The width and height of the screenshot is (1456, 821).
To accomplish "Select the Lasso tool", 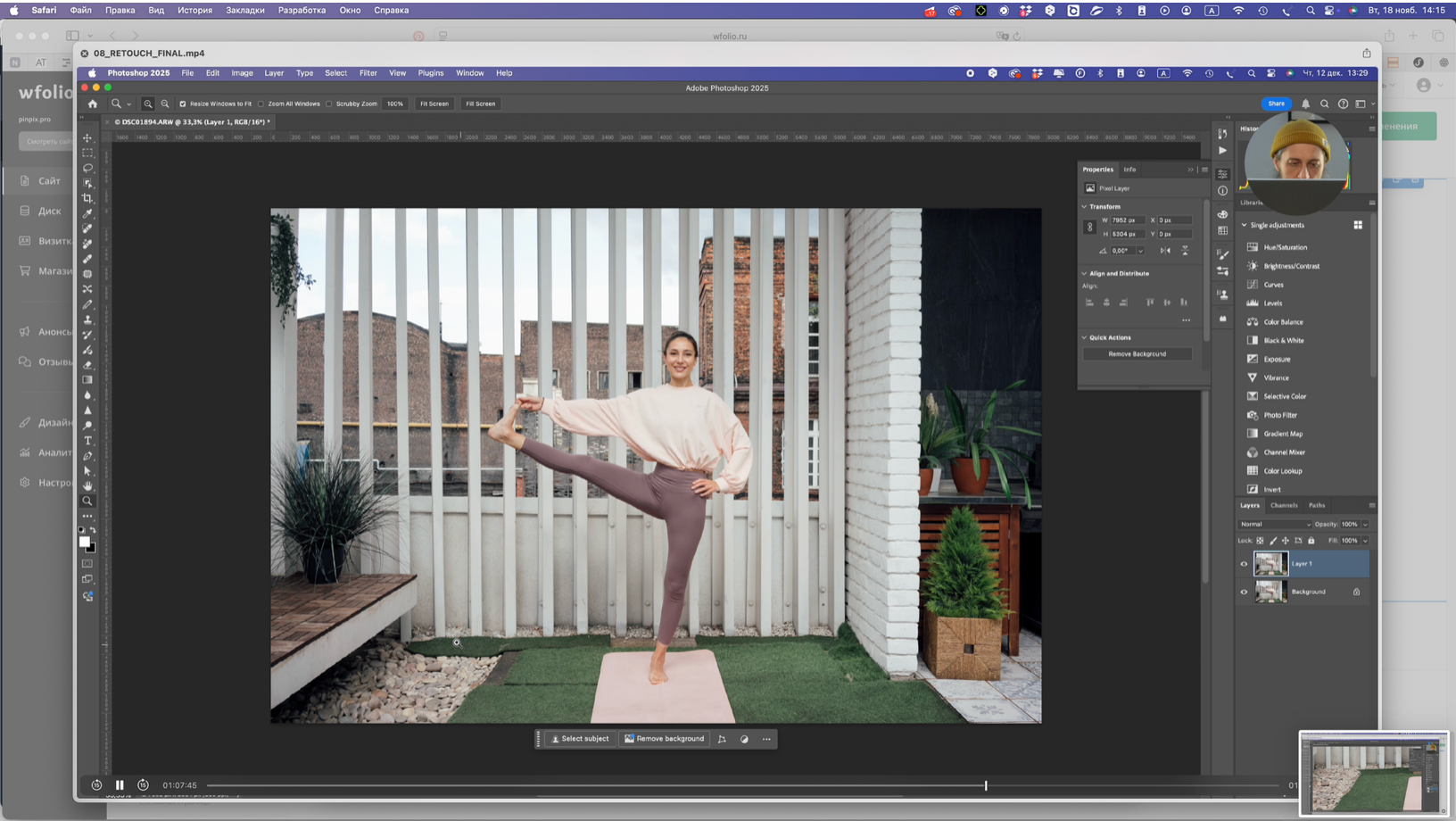I will click(87, 168).
